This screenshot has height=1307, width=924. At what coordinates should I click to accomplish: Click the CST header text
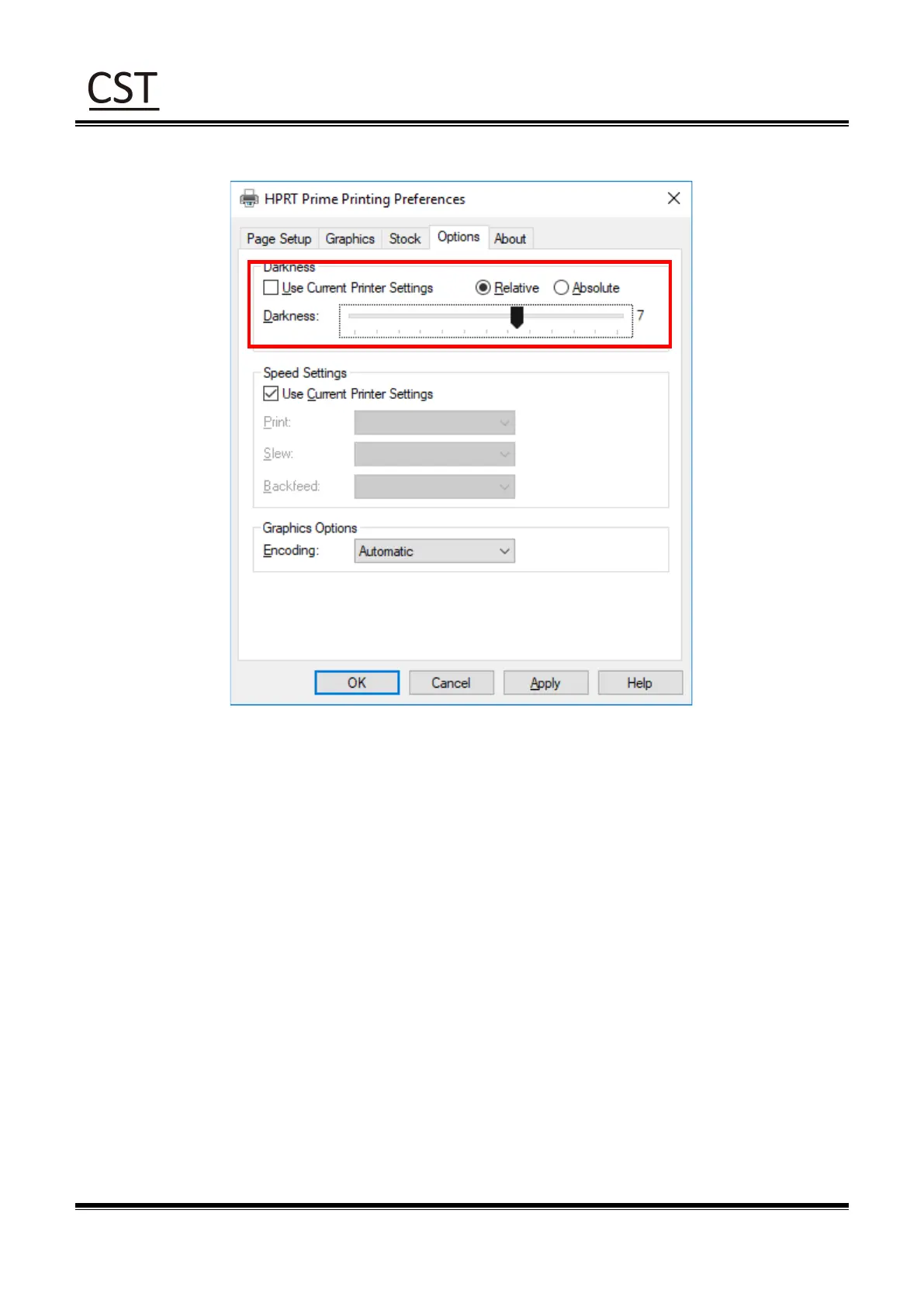pyautogui.click(x=123, y=88)
